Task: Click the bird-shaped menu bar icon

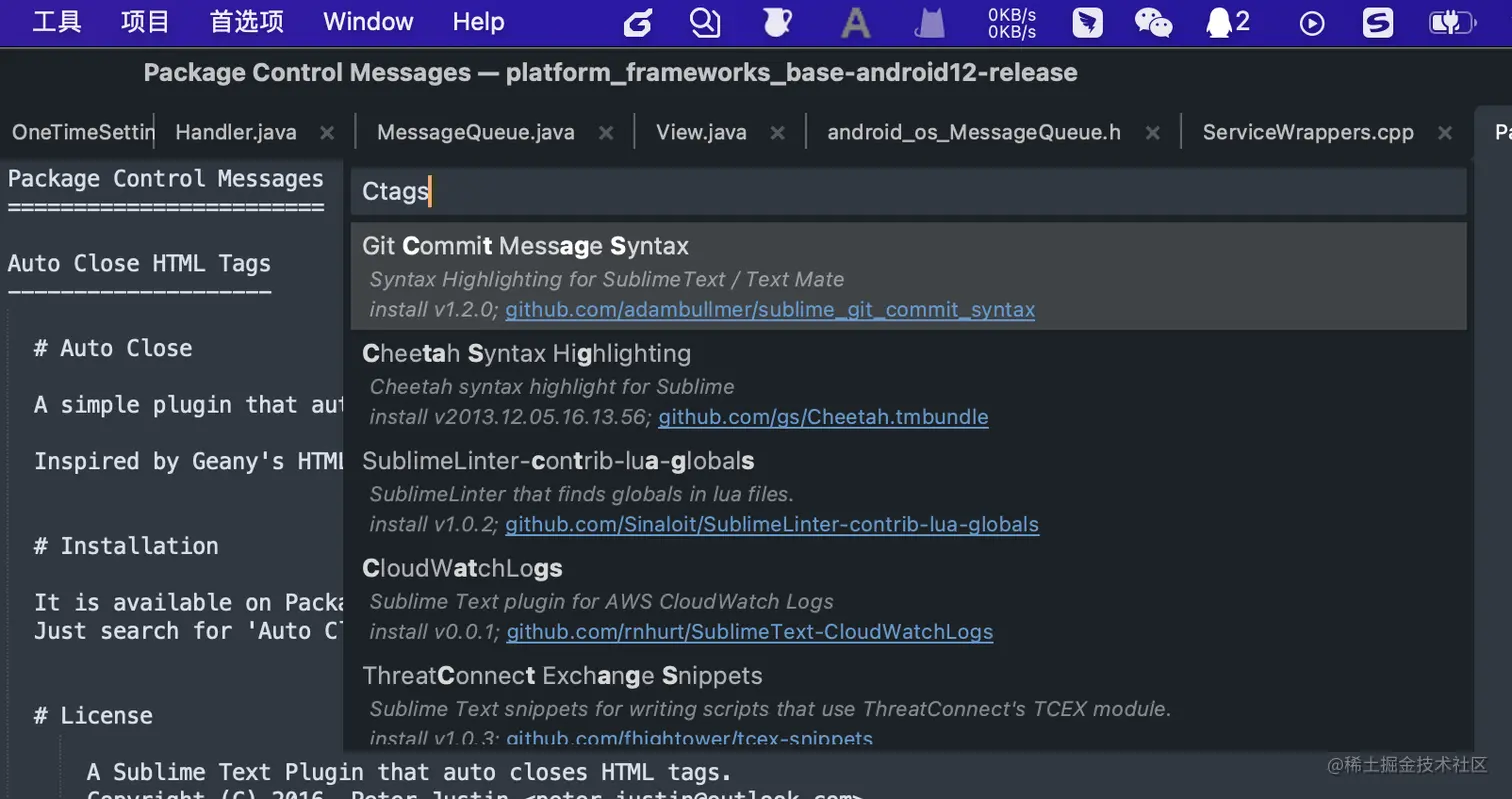Action: [638, 23]
